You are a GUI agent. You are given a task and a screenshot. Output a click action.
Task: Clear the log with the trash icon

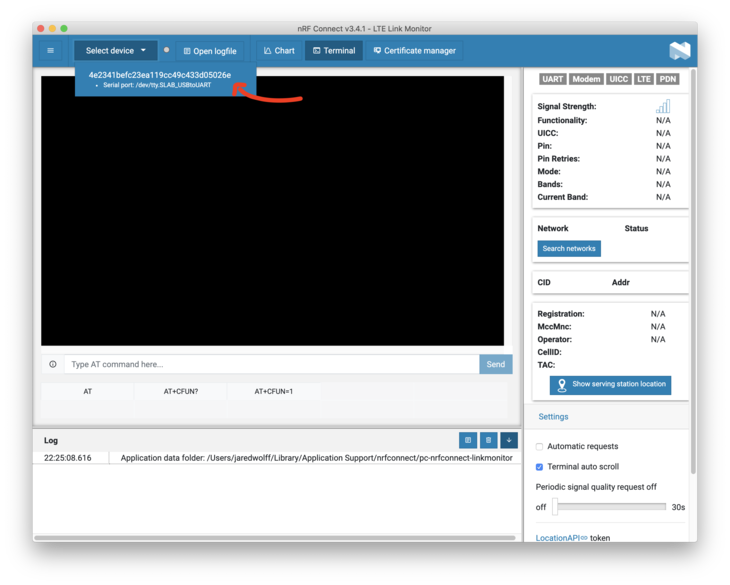tap(488, 440)
